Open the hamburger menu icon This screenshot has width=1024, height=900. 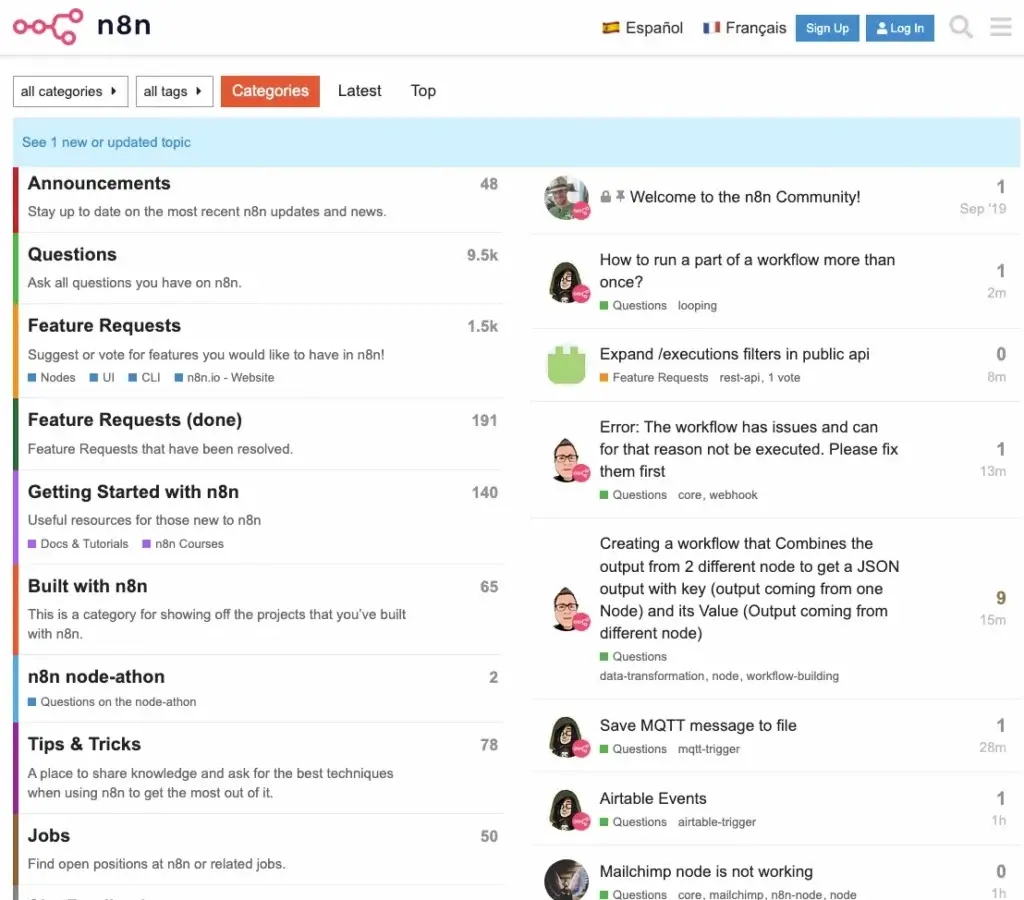pyautogui.click(x=1000, y=27)
